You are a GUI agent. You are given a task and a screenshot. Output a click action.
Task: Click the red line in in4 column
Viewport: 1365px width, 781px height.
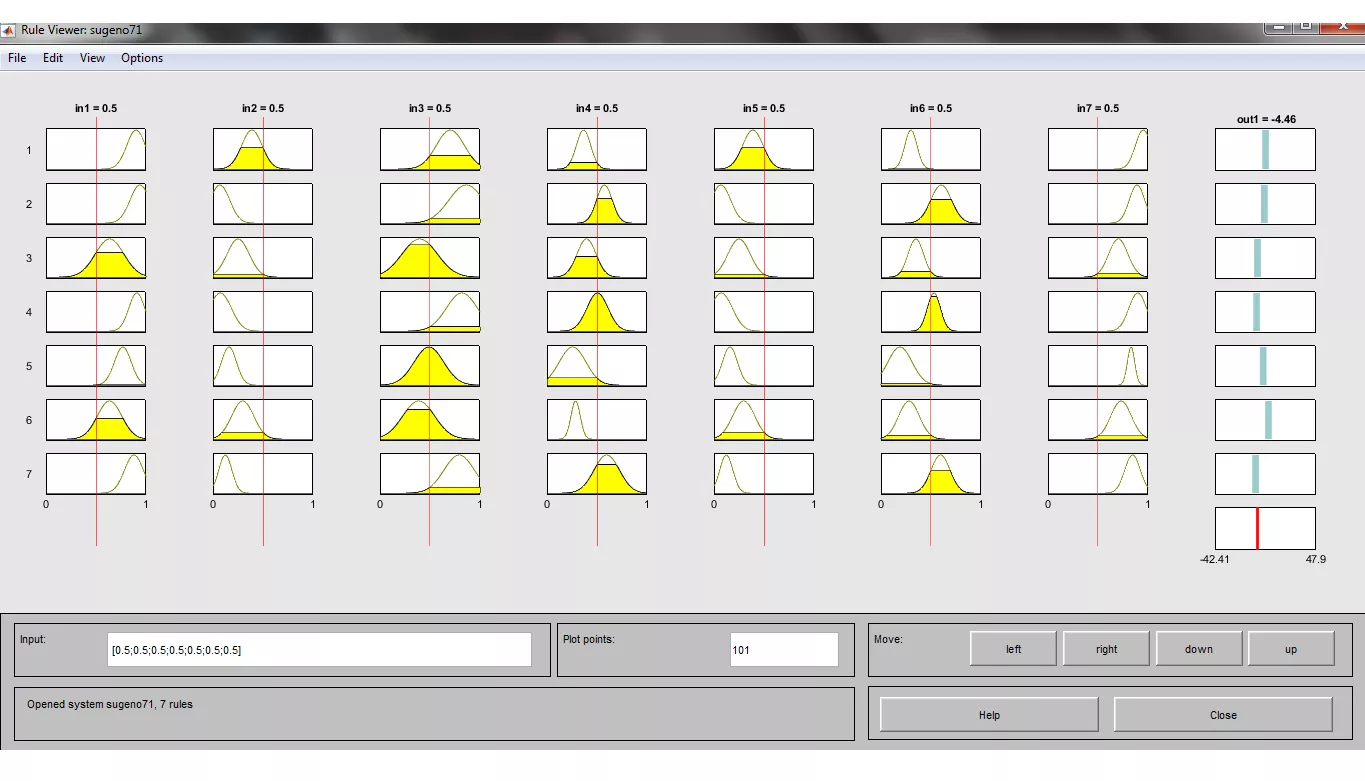[x=598, y=520]
